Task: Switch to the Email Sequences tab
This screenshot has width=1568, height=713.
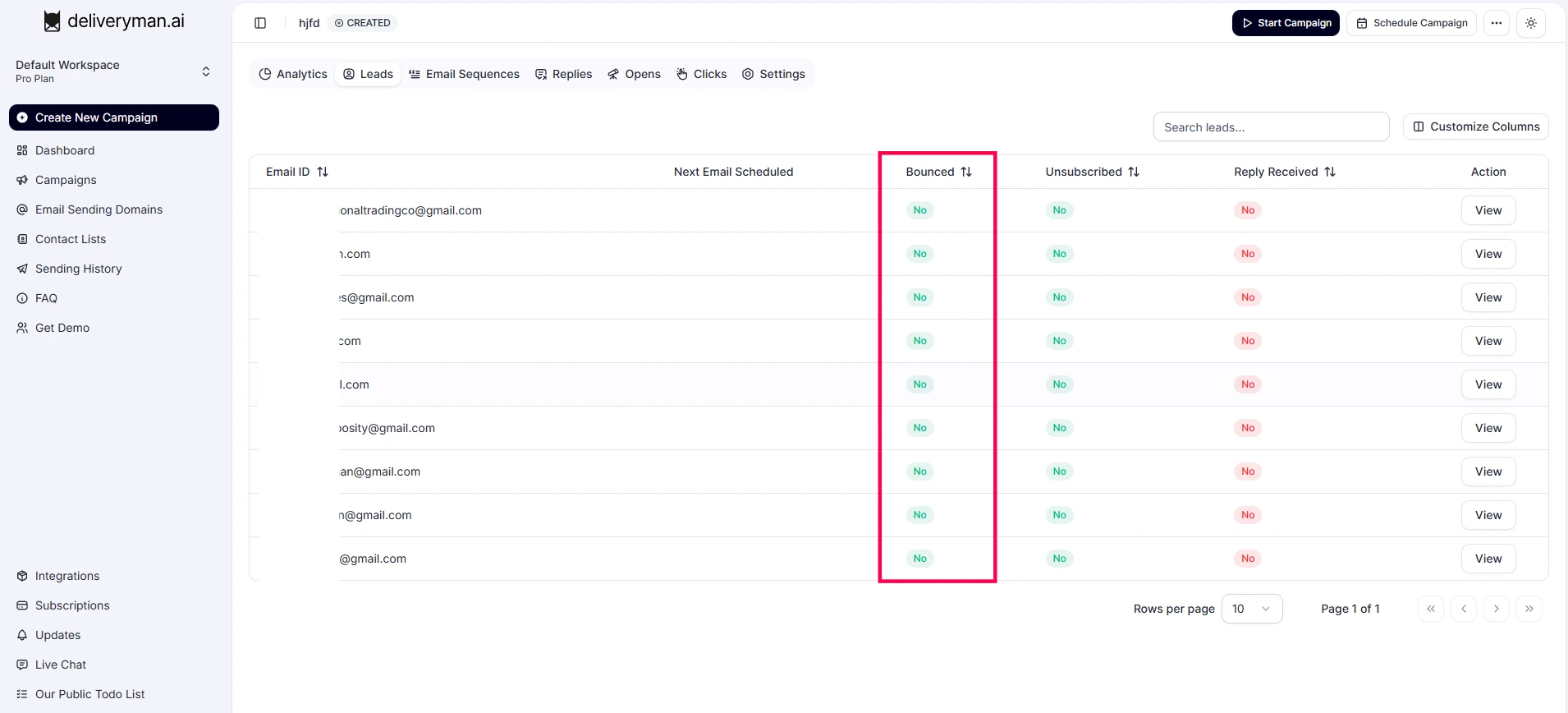Action: coord(464,74)
